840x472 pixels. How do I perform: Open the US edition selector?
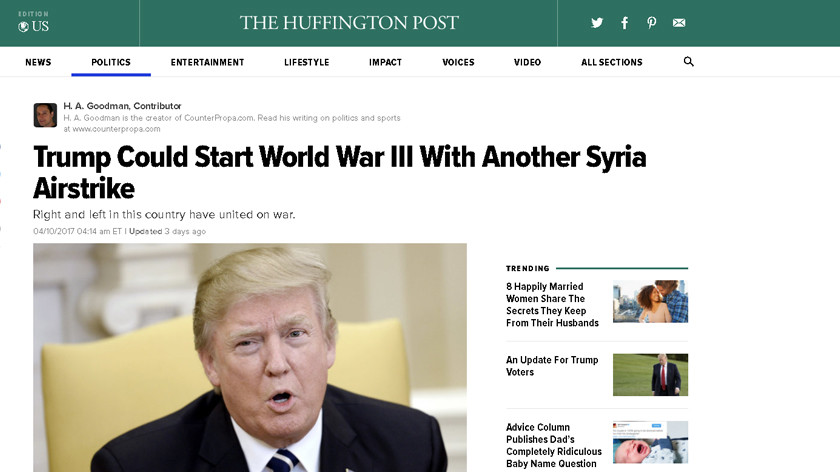(x=33, y=22)
